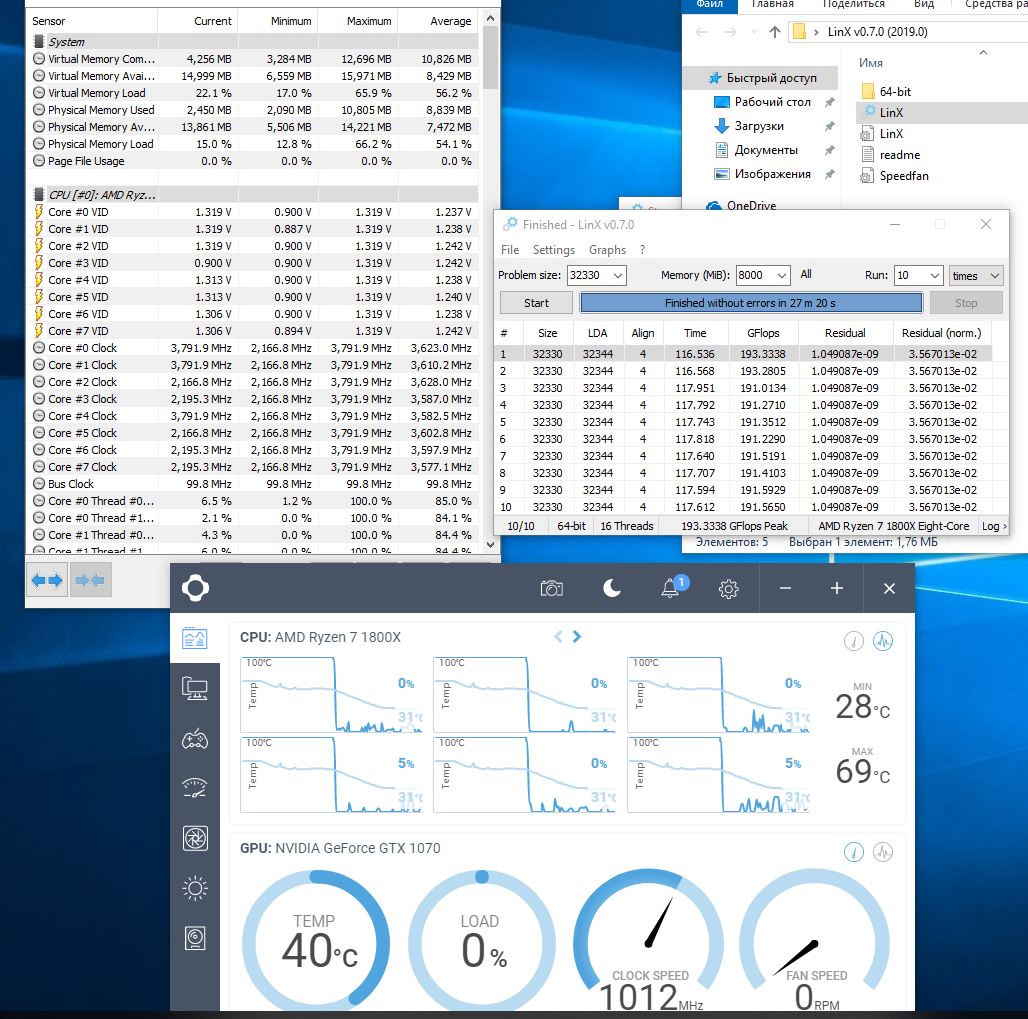1028x1019 pixels.
Task: Select the Bus Clock sensor row
Action: coord(252,484)
